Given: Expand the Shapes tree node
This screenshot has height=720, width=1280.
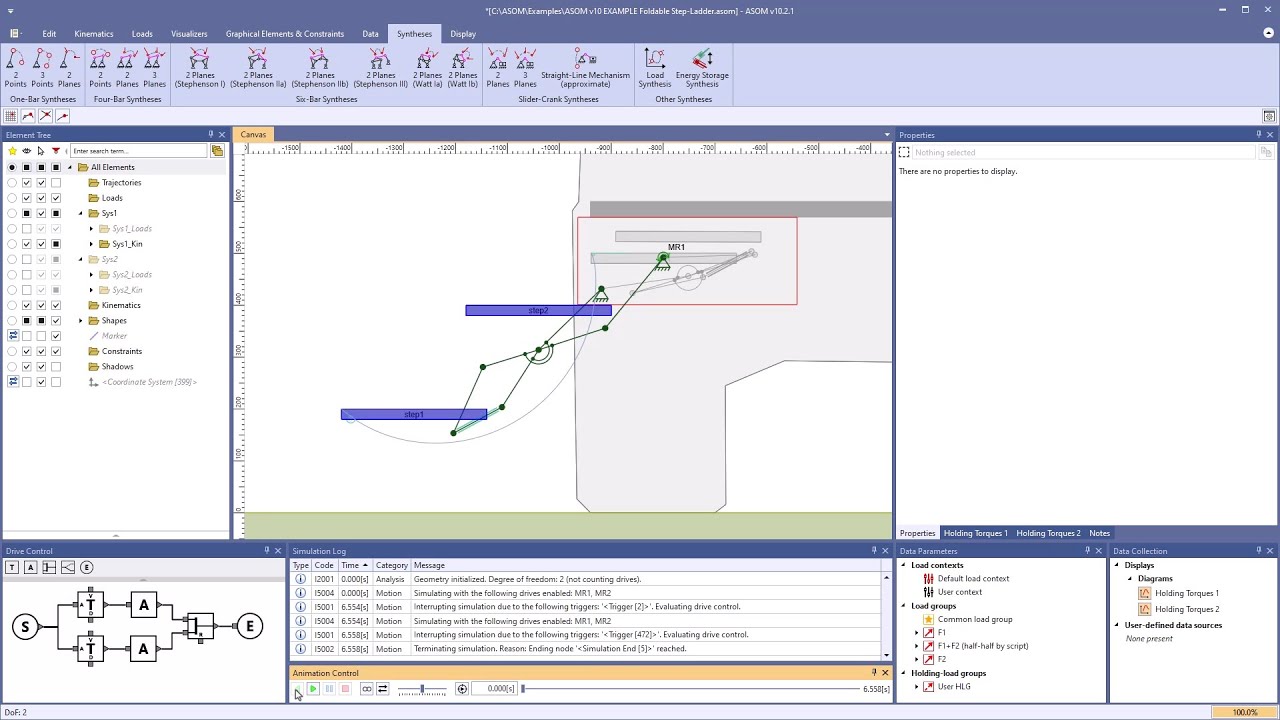Looking at the screenshot, I should [81, 320].
